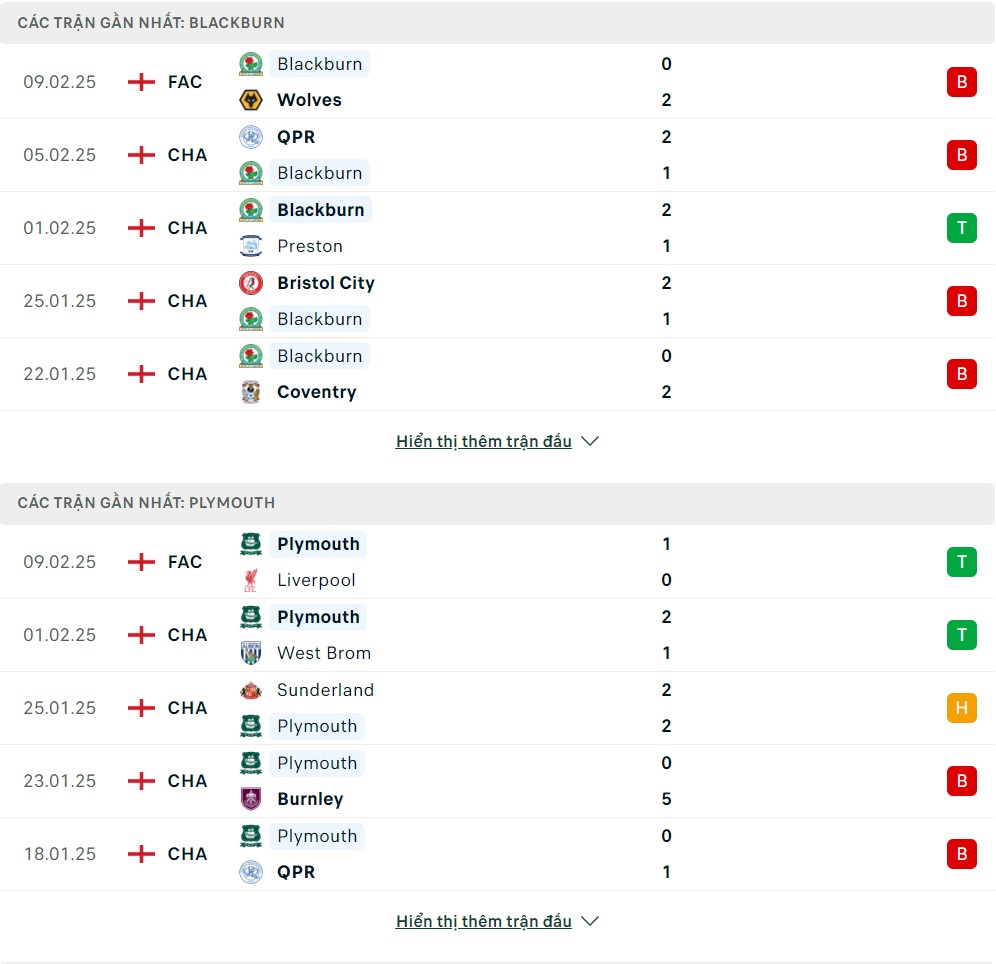Click the Liverpool club crest icon
This screenshot has width=996, height=964.
(x=251, y=580)
